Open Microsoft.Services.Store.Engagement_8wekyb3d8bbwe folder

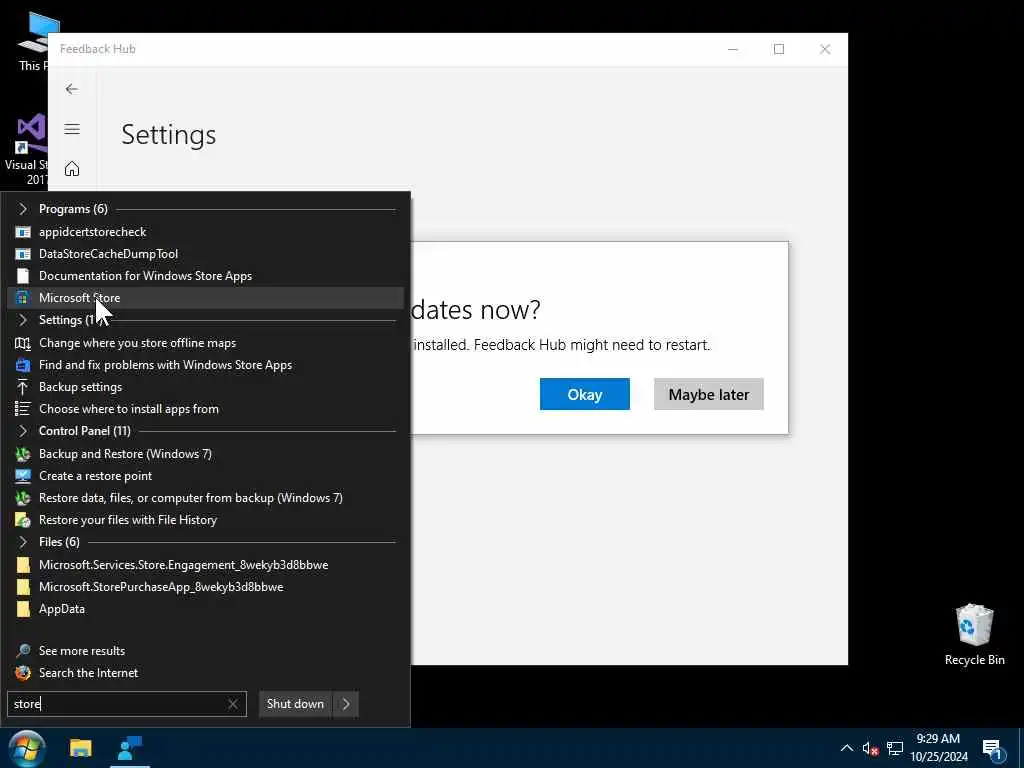coord(206,565)
